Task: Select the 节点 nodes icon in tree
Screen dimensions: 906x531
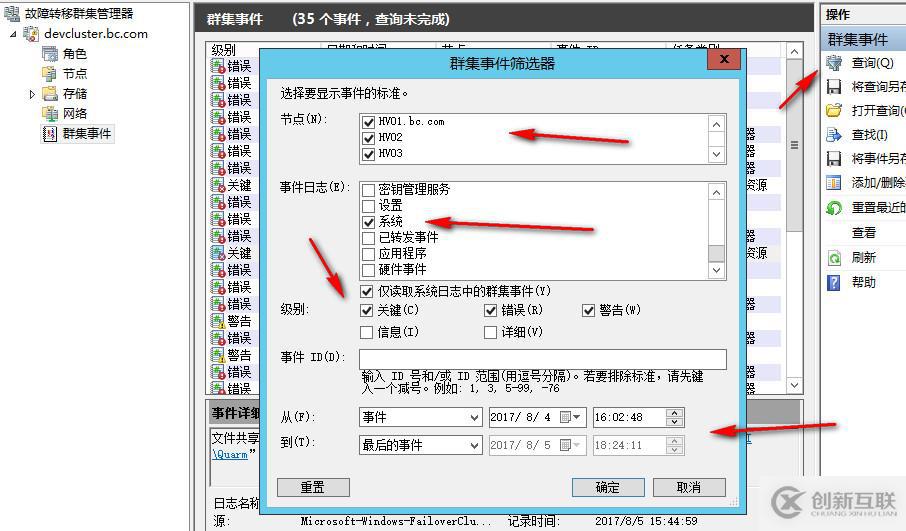Action: (50, 73)
